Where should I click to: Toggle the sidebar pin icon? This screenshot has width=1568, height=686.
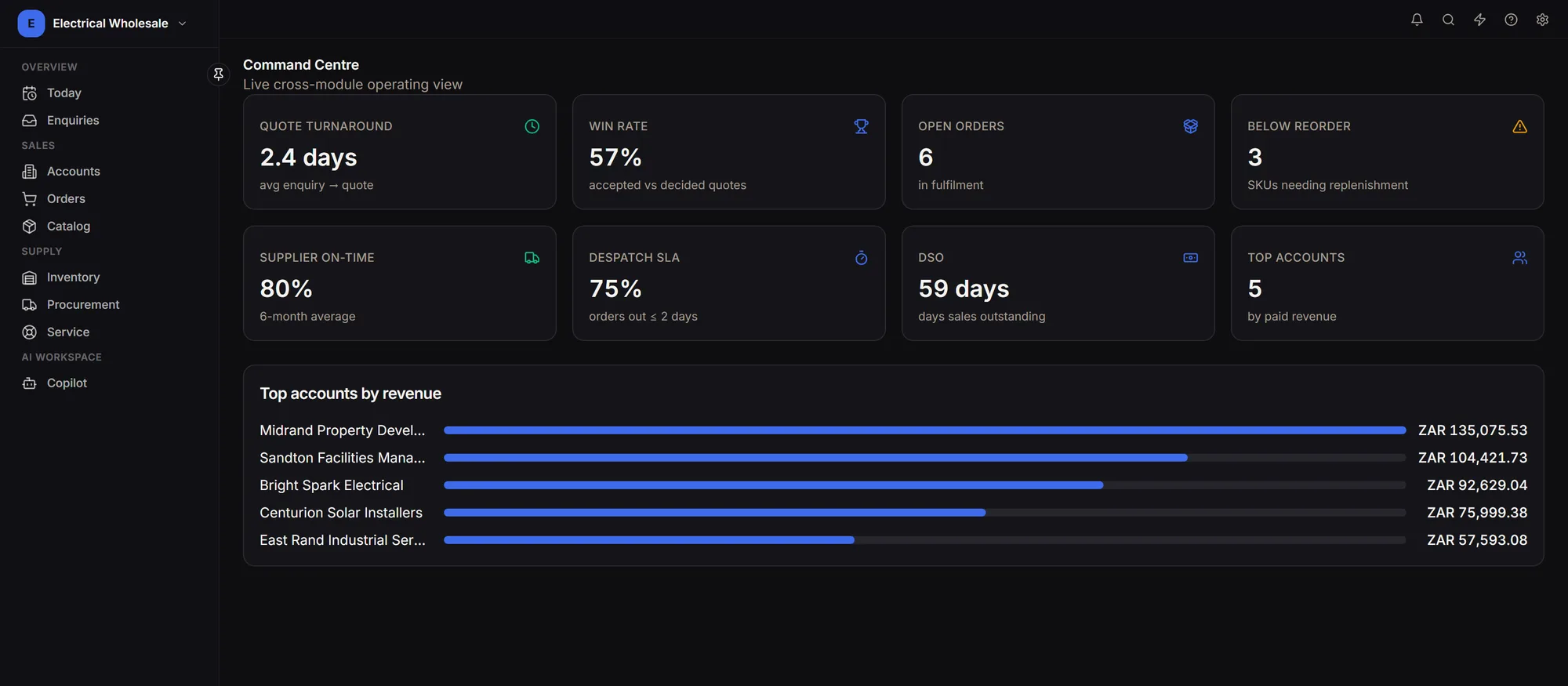coord(219,74)
